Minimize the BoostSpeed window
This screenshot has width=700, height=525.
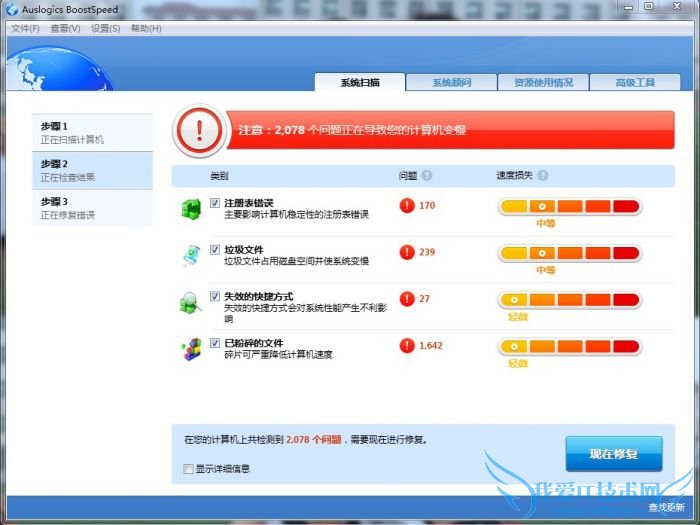628,7
